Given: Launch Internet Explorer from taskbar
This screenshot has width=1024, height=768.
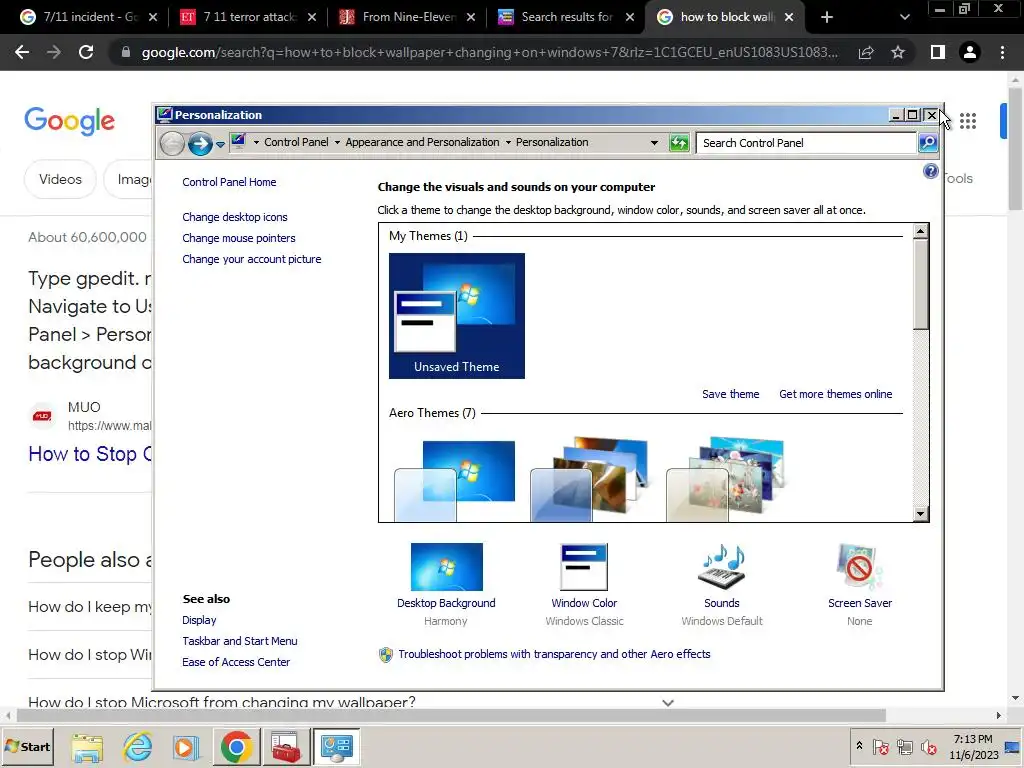Looking at the screenshot, I should click(138, 746).
